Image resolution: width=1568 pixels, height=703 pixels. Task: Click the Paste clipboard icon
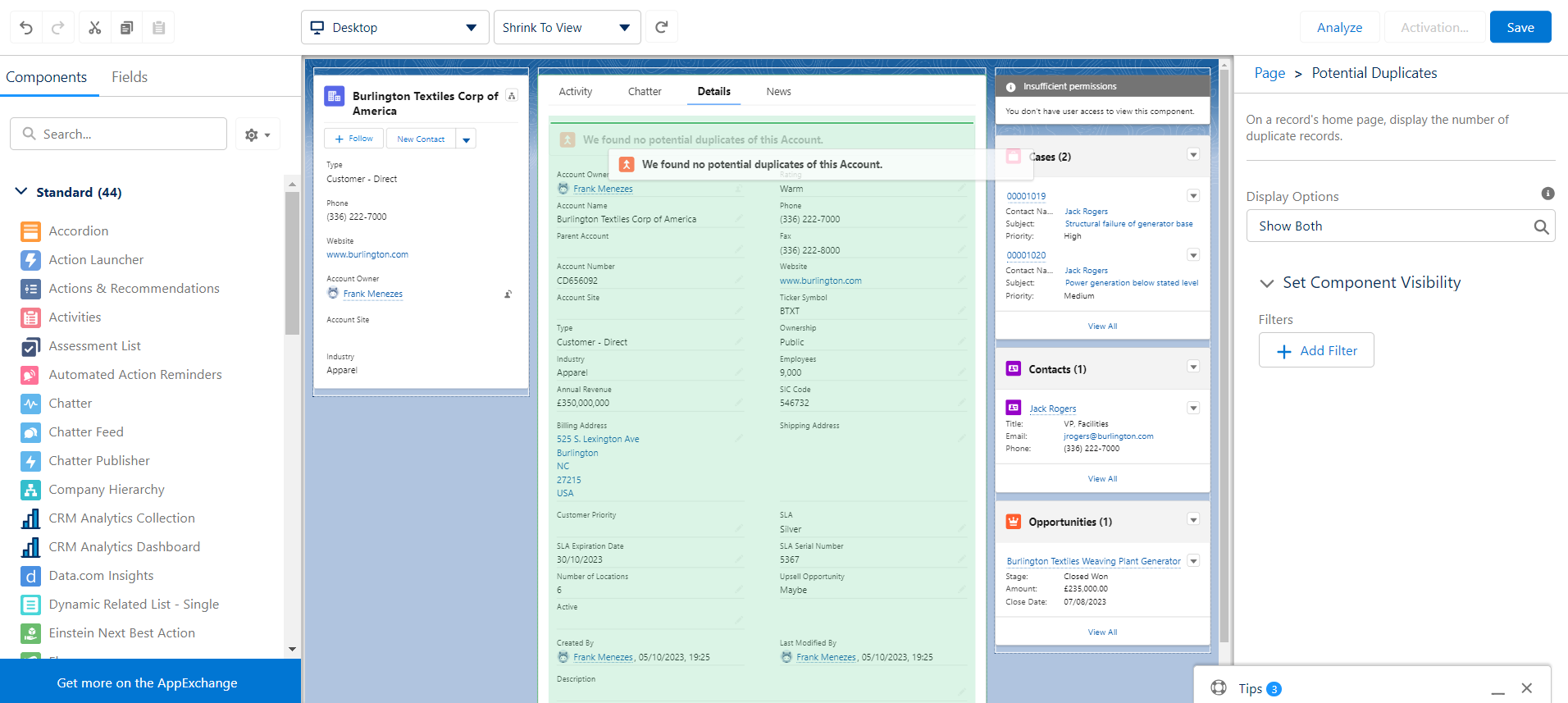[159, 28]
